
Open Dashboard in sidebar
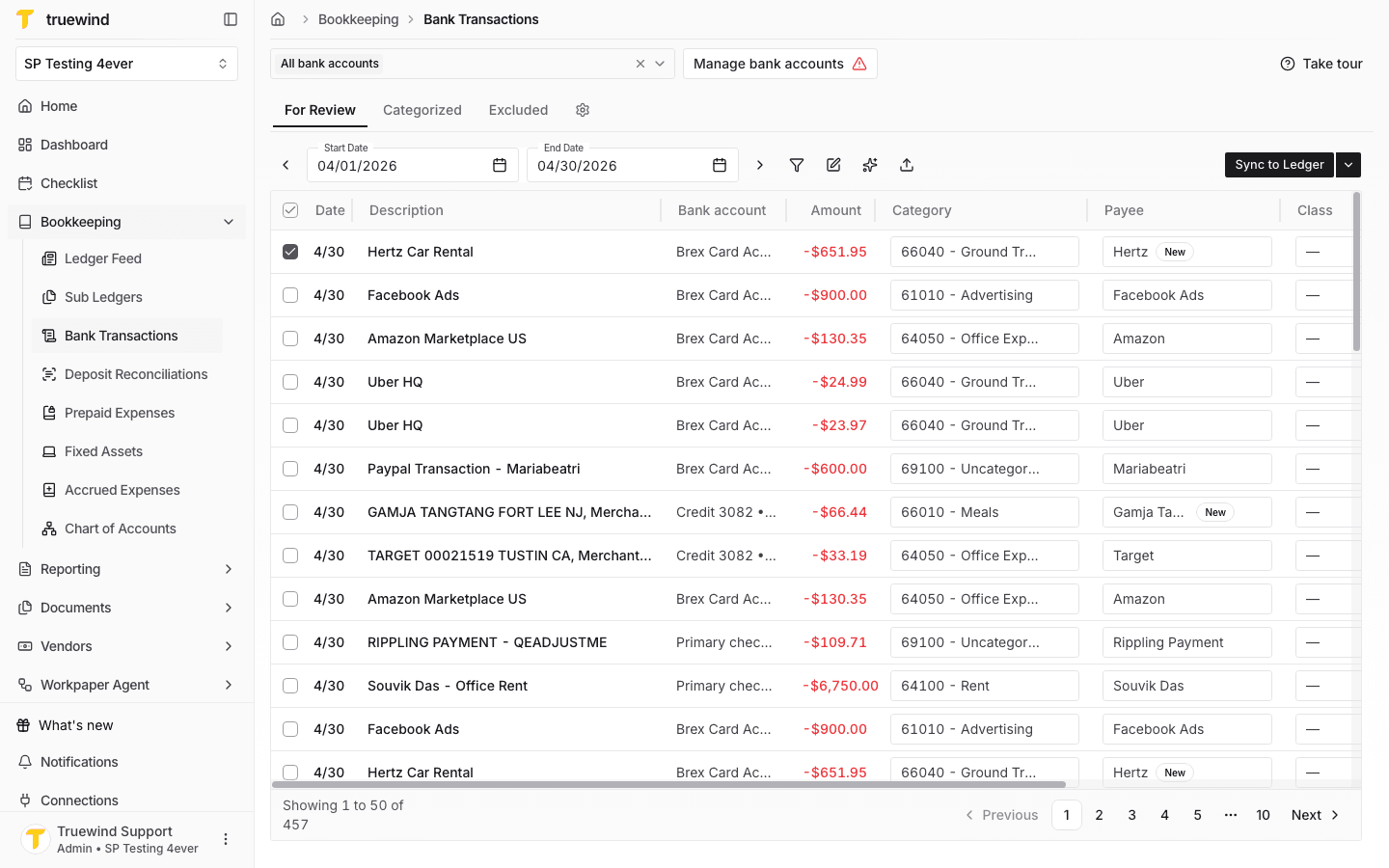coord(126,145)
